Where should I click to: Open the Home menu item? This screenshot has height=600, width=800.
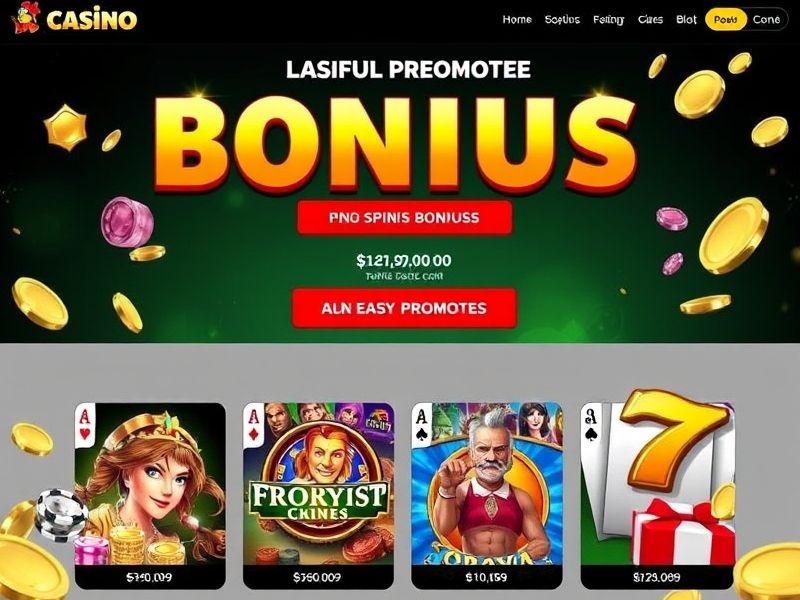pos(517,20)
